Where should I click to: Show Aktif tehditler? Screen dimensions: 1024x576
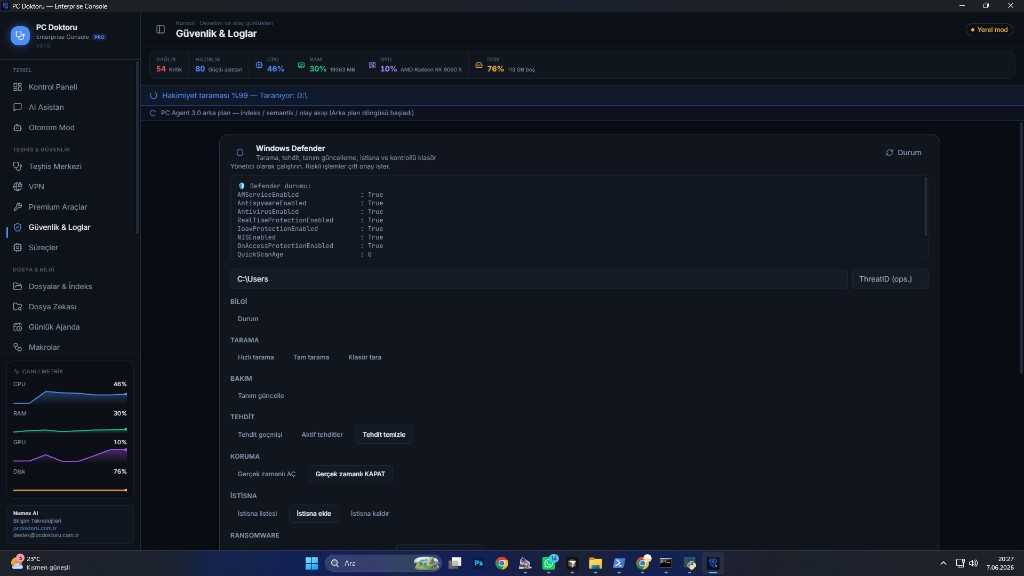[322, 434]
